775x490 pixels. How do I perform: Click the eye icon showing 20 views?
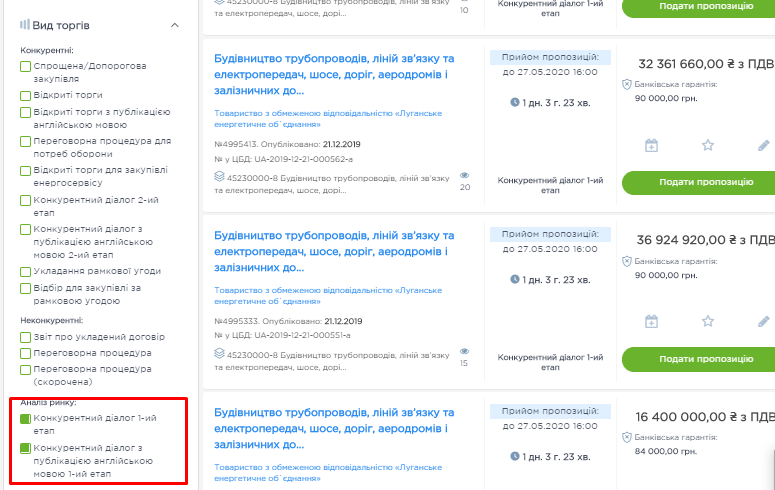tap(464, 175)
